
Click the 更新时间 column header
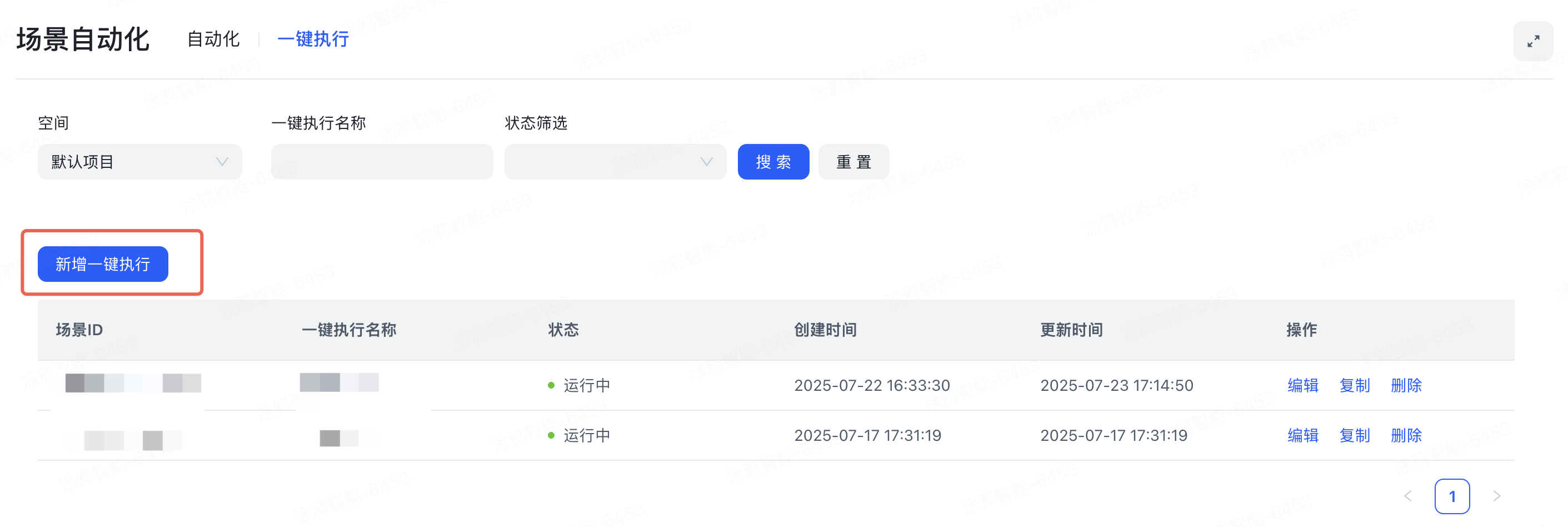pos(1071,330)
